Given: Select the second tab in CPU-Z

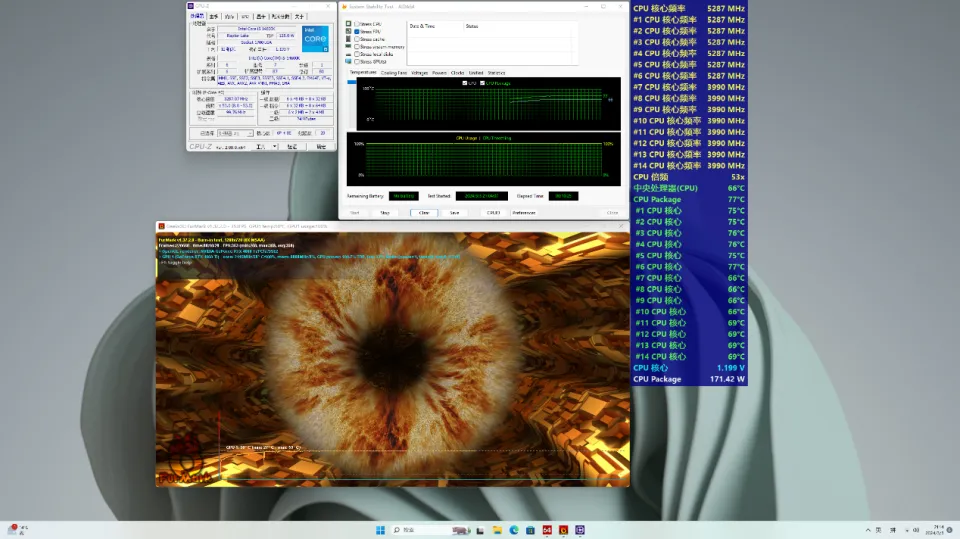Looking at the screenshot, I should (x=214, y=17).
